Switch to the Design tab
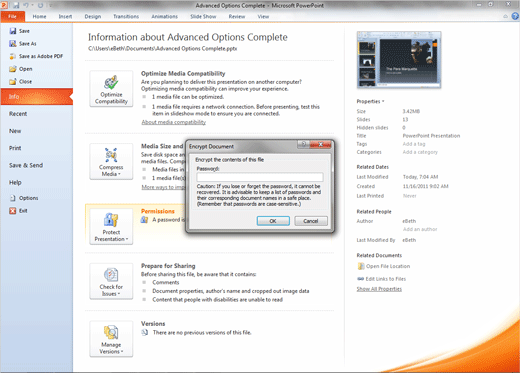This screenshot has height=373, width=520. pyautogui.click(x=93, y=16)
